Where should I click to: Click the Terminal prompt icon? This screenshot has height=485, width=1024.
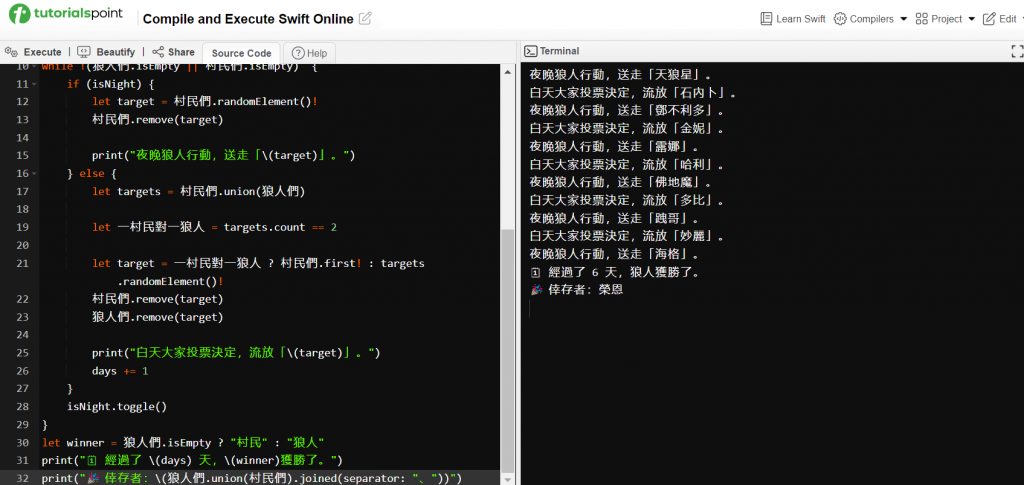(x=531, y=51)
